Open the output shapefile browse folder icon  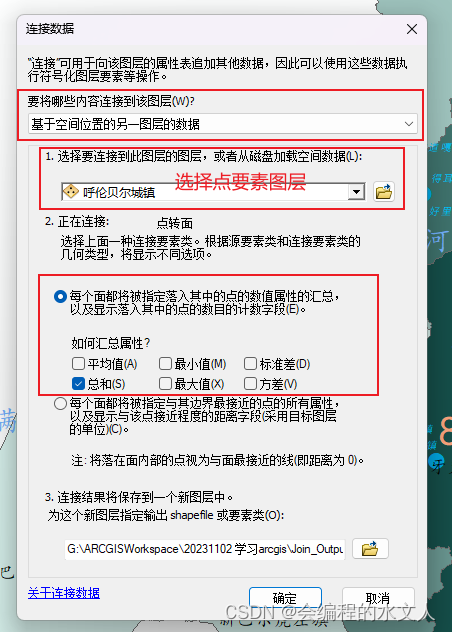click(370, 549)
